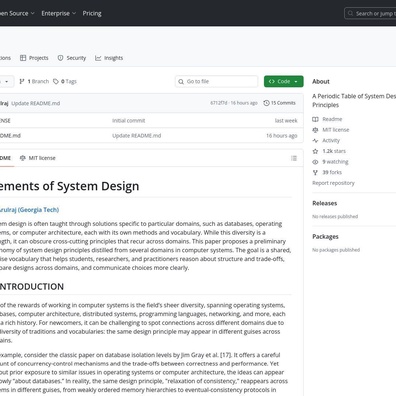The height and width of the screenshot is (396, 396).
Task: Open the Projects tab
Action: pos(34,58)
